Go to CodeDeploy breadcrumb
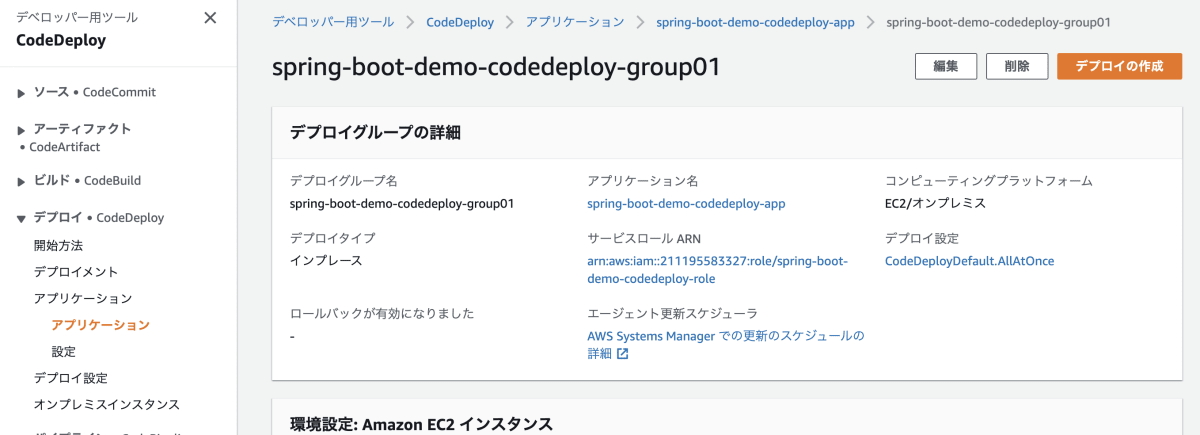 460,22
